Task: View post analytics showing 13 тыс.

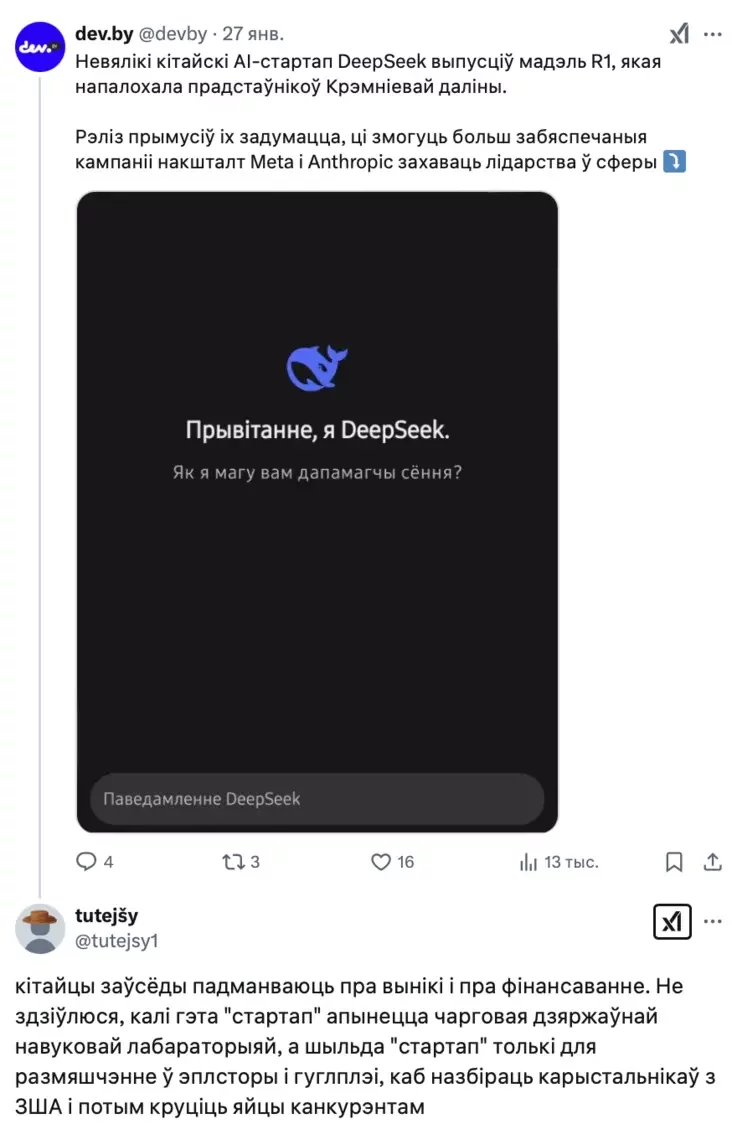Action: pyautogui.click(x=529, y=861)
